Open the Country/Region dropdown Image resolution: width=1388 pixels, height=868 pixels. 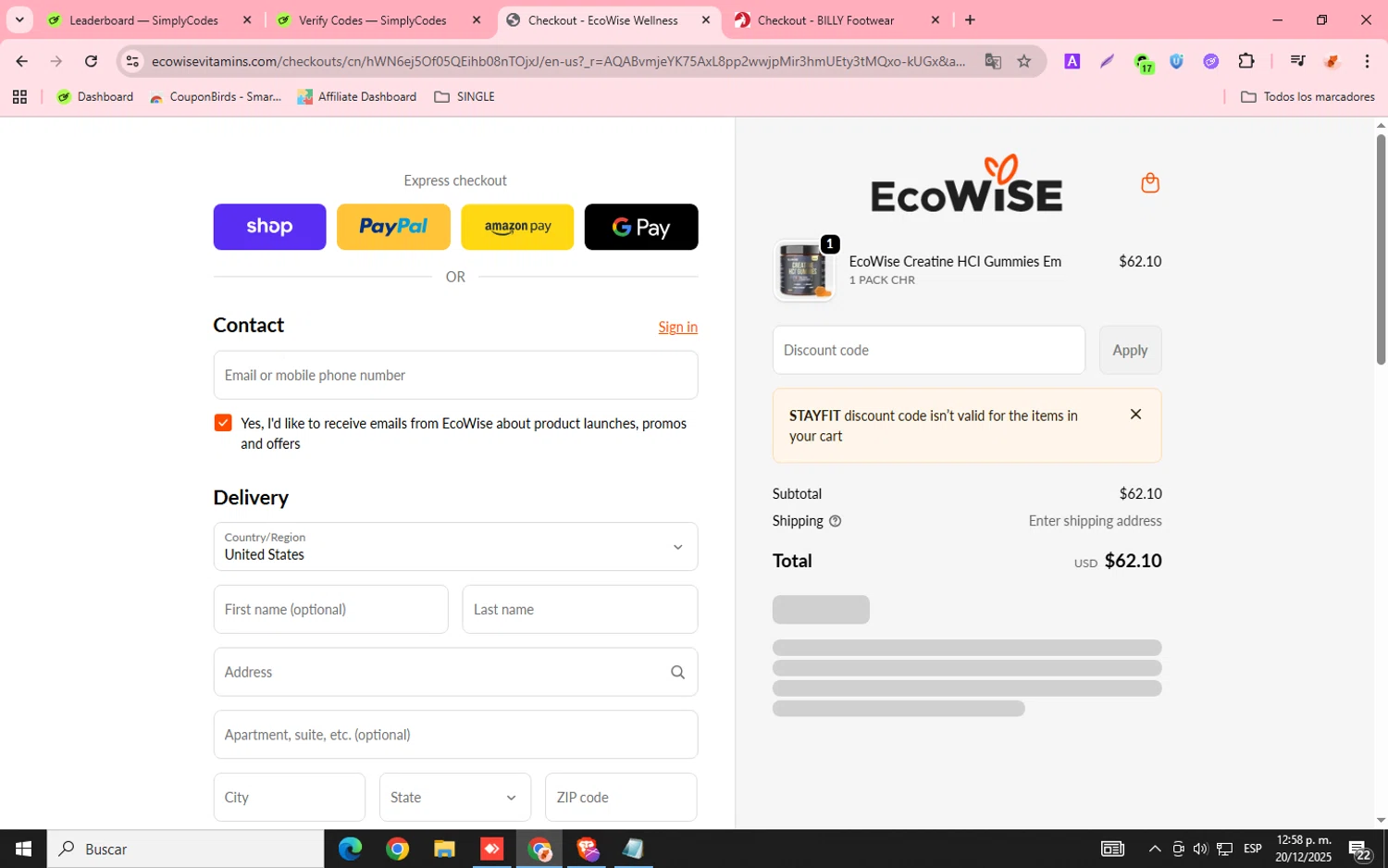coord(455,547)
